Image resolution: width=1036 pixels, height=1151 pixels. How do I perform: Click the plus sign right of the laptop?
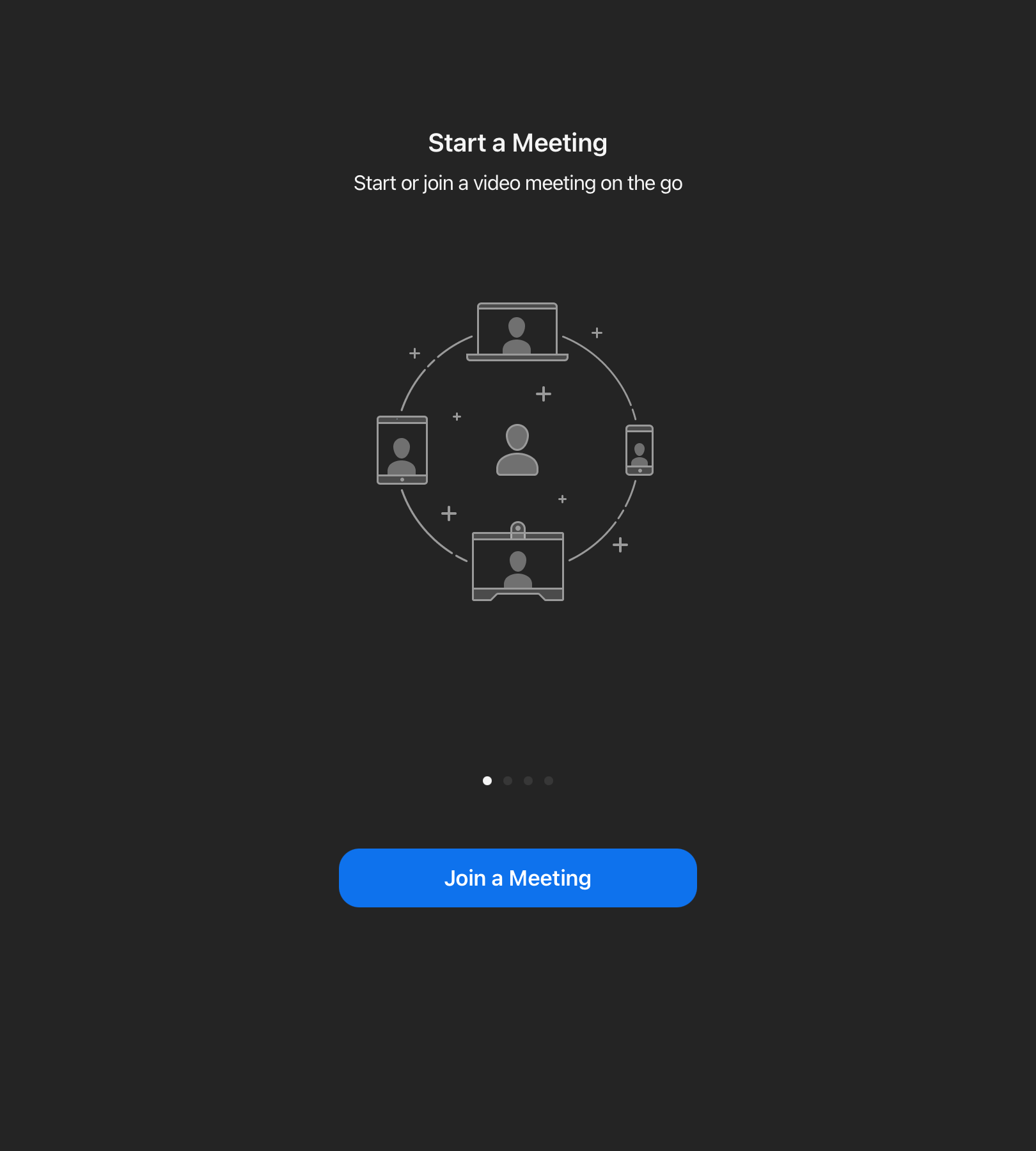click(597, 333)
